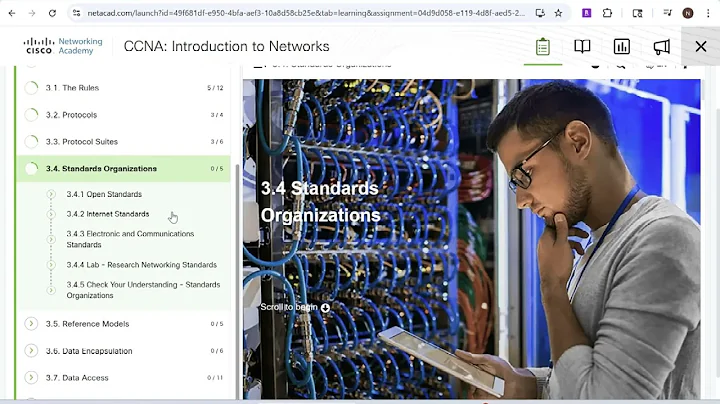Click the 3.4 Standards Organizations hero heading

321,202
